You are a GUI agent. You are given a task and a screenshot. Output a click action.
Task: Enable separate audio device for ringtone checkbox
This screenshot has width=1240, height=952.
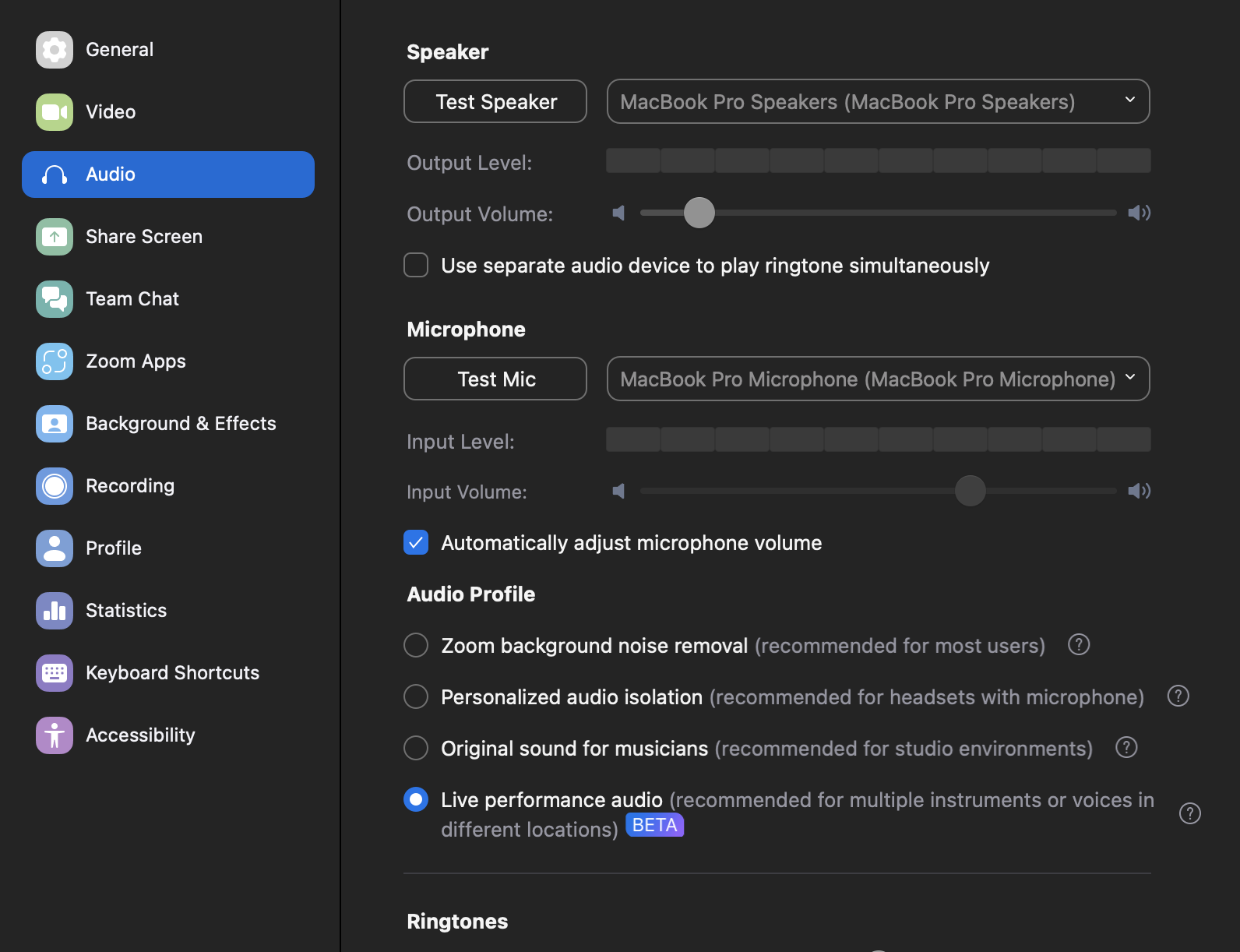[x=416, y=265]
